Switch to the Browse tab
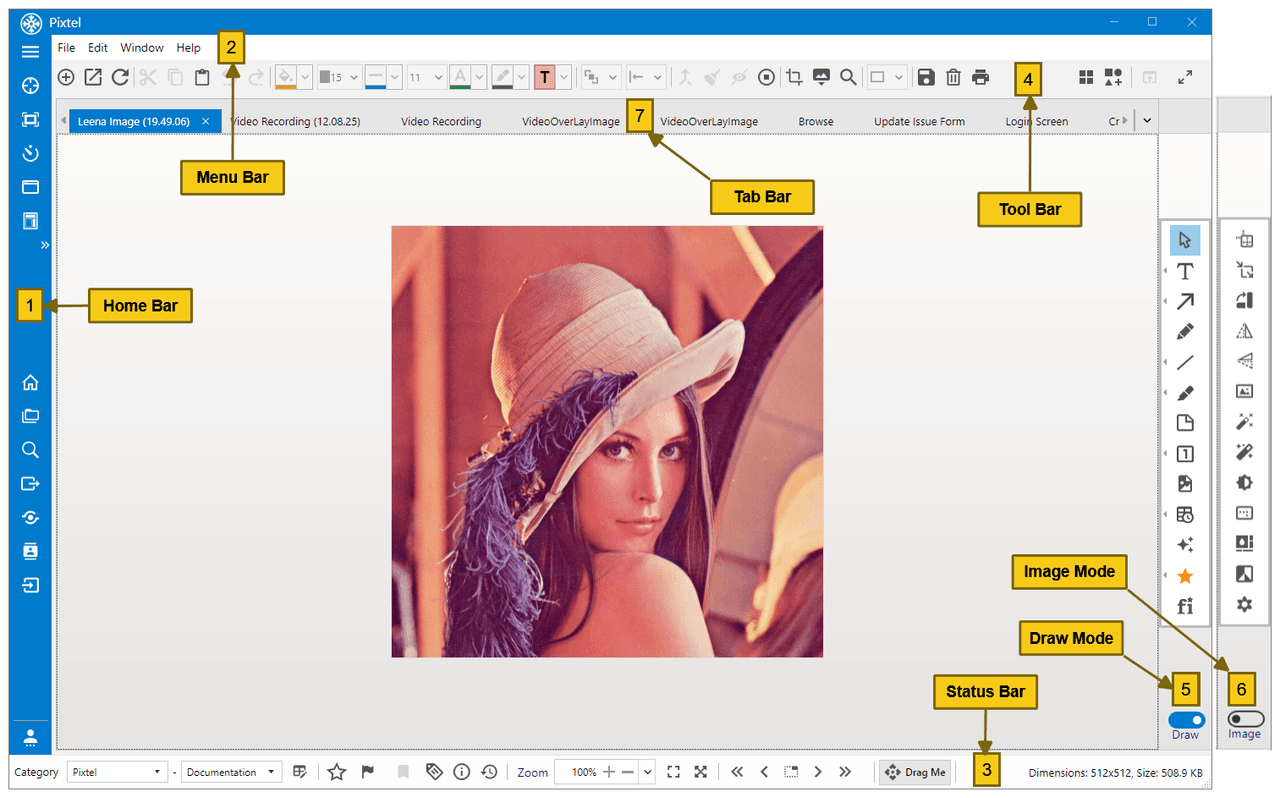Image resolution: width=1280 pixels, height=798 pixels. click(x=816, y=121)
